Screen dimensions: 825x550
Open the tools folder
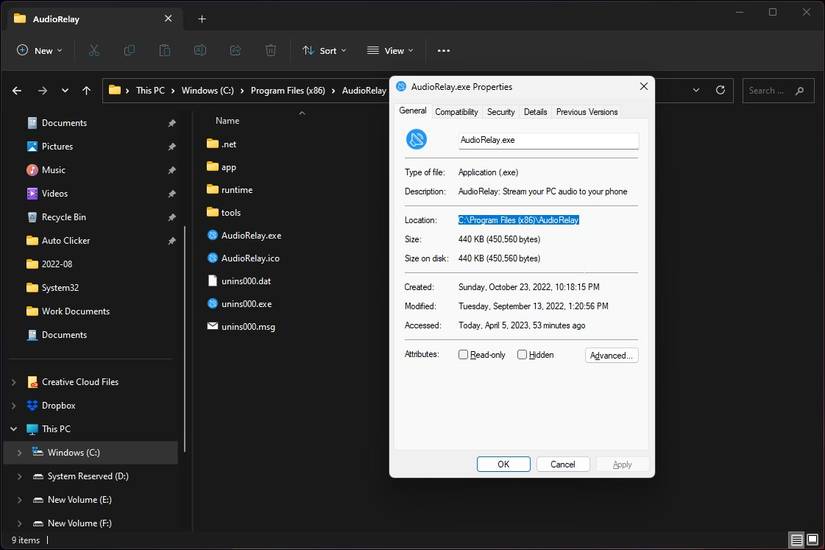[x=224, y=212]
